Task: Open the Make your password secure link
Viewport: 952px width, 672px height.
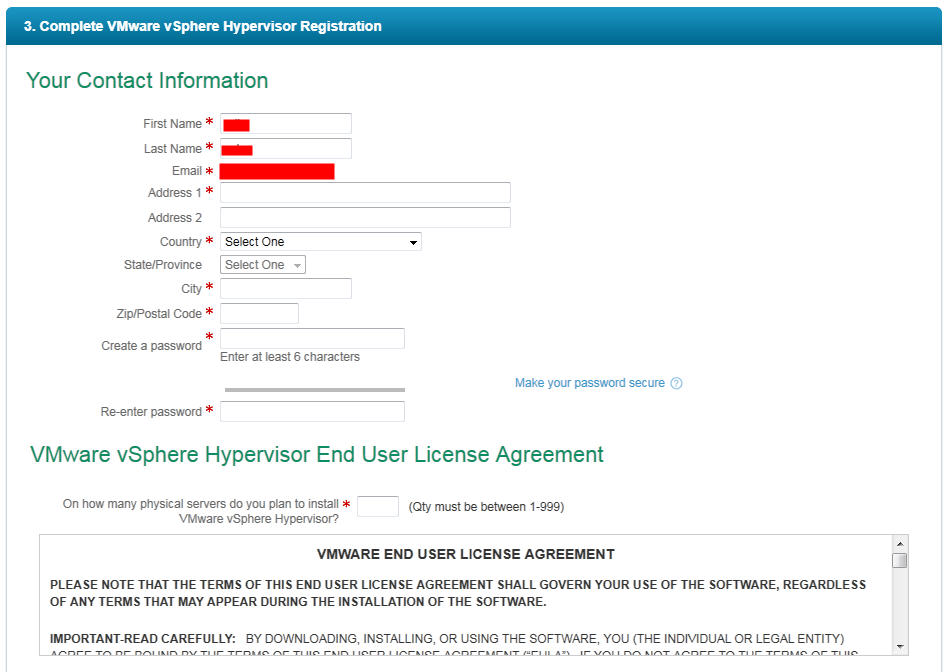Action: pyautogui.click(x=590, y=383)
